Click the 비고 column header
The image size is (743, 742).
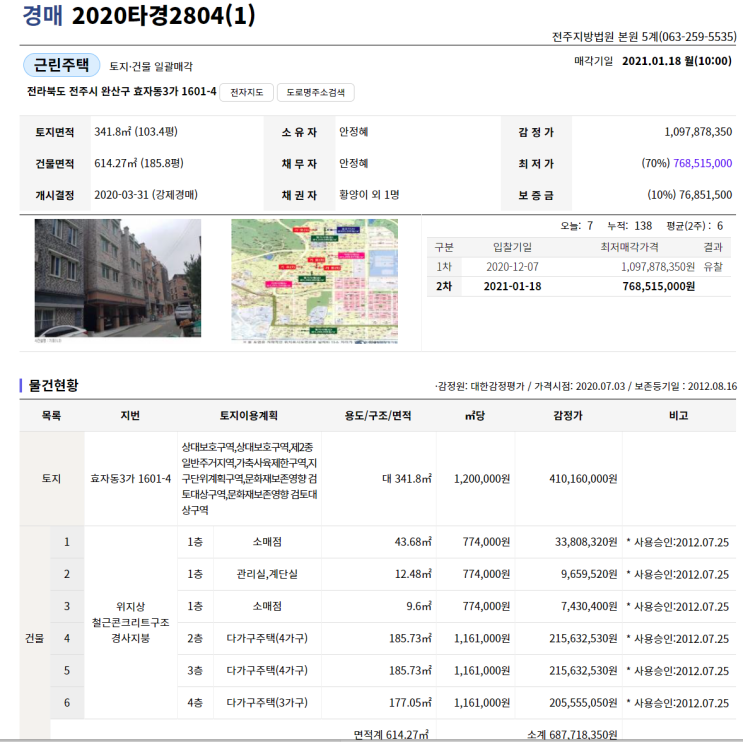(679, 416)
